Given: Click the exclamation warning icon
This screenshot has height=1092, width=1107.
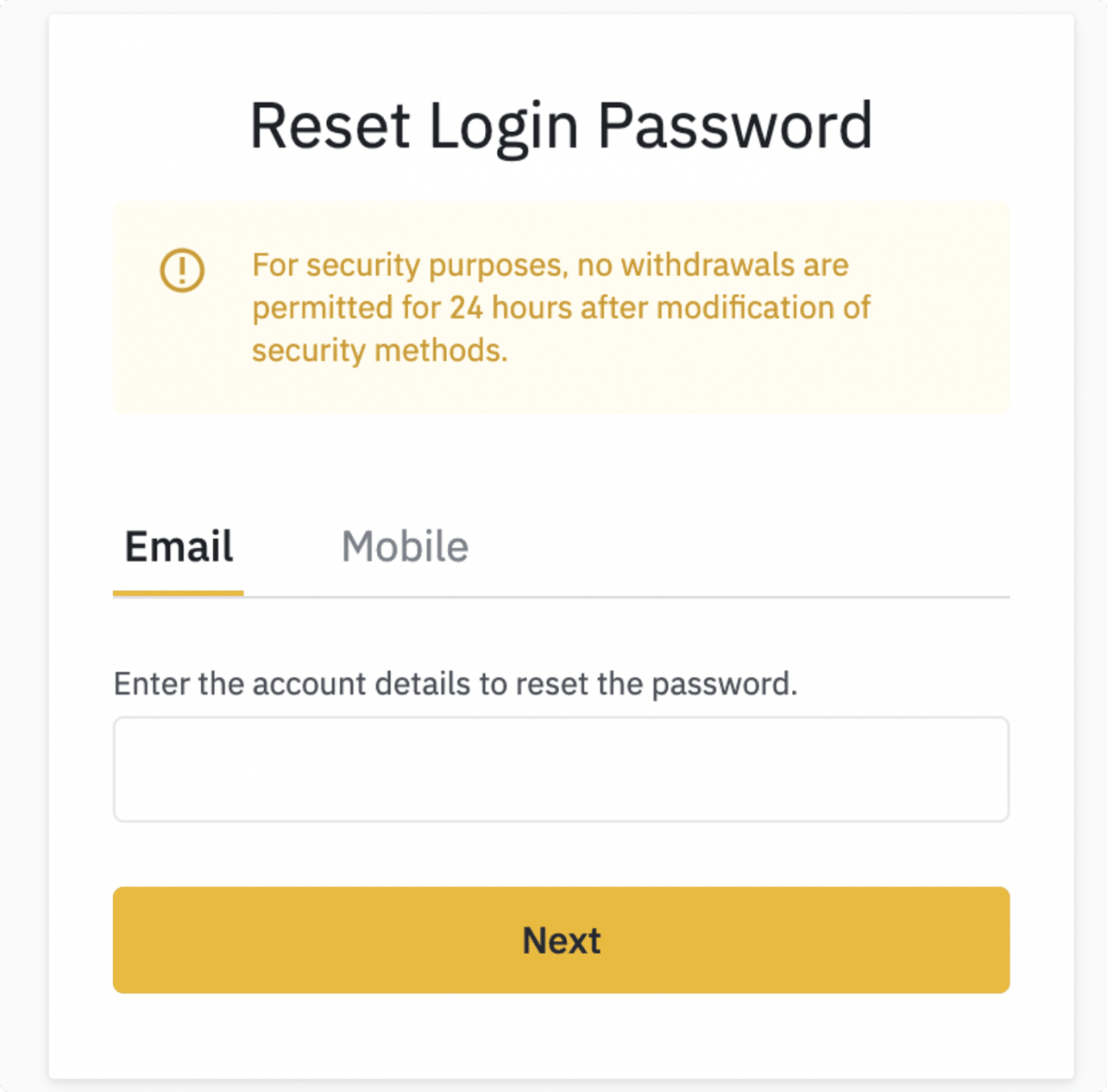Looking at the screenshot, I should tap(182, 270).
